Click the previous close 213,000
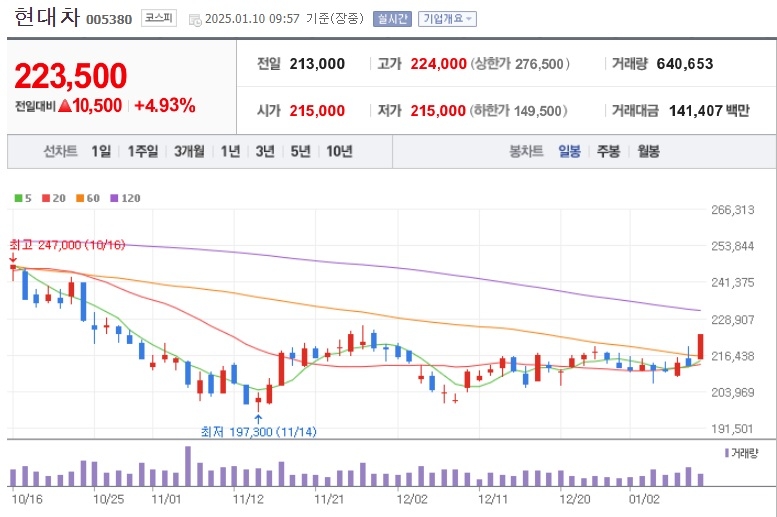The height and width of the screenshot is (517, 777). coord(317,64)
